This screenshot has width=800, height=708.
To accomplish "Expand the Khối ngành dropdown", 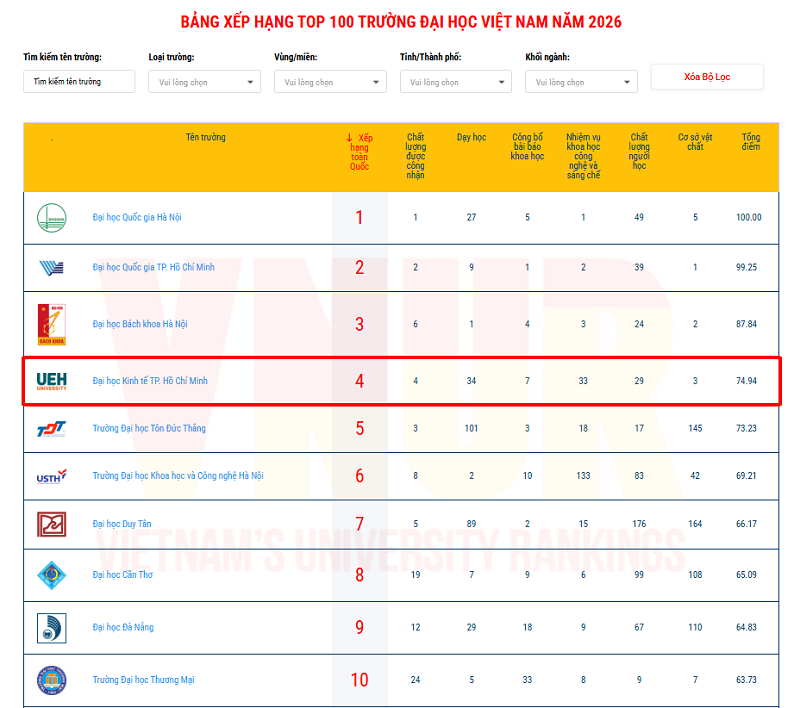I will coord(581,82).
